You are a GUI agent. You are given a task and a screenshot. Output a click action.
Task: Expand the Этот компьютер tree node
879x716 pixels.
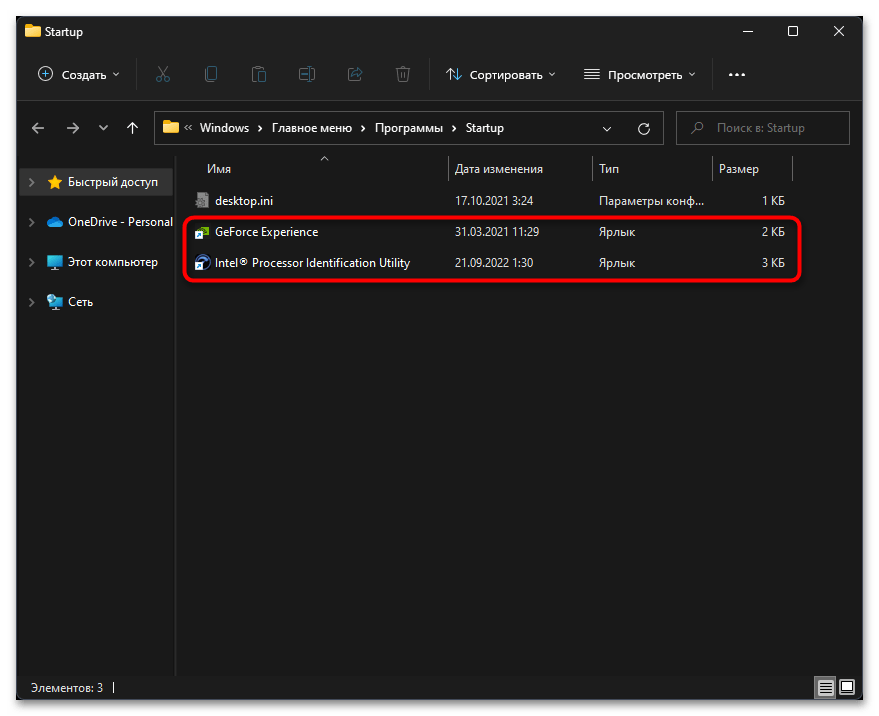[32, 262]
